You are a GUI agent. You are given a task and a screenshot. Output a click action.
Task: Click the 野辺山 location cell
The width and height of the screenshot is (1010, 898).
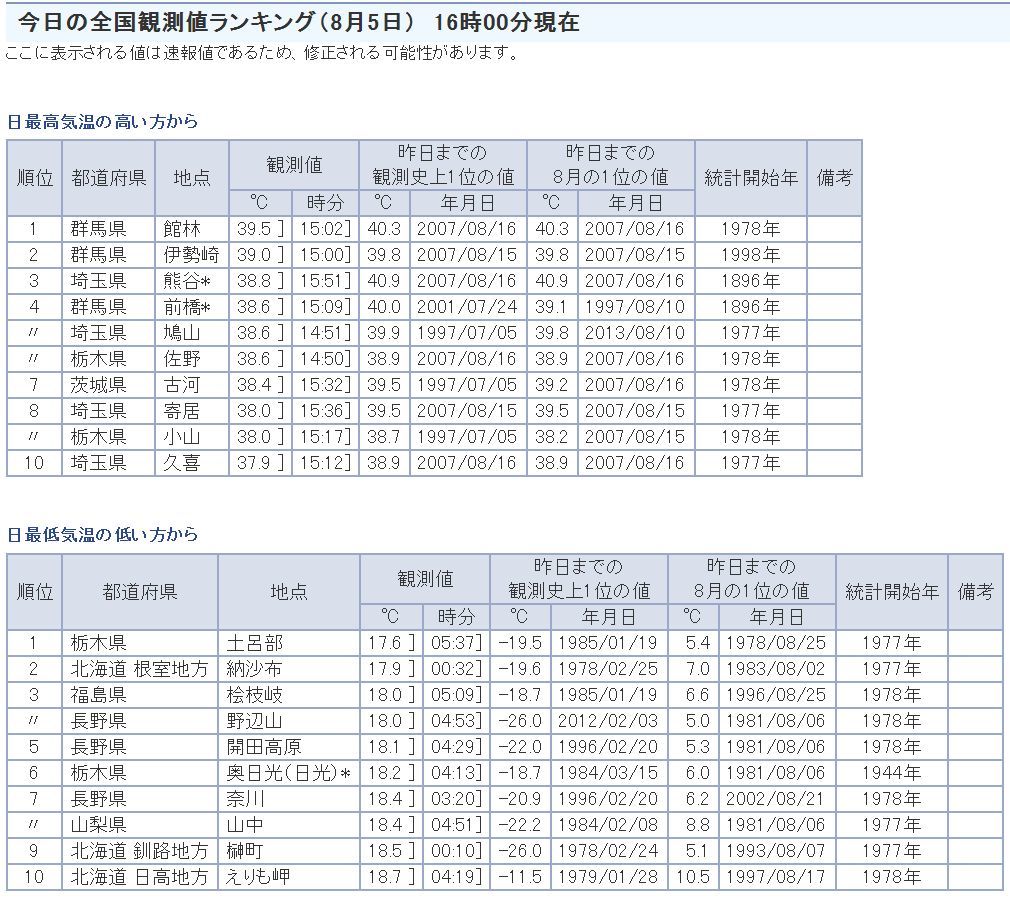pyautogui.click(x=255, y=721)
